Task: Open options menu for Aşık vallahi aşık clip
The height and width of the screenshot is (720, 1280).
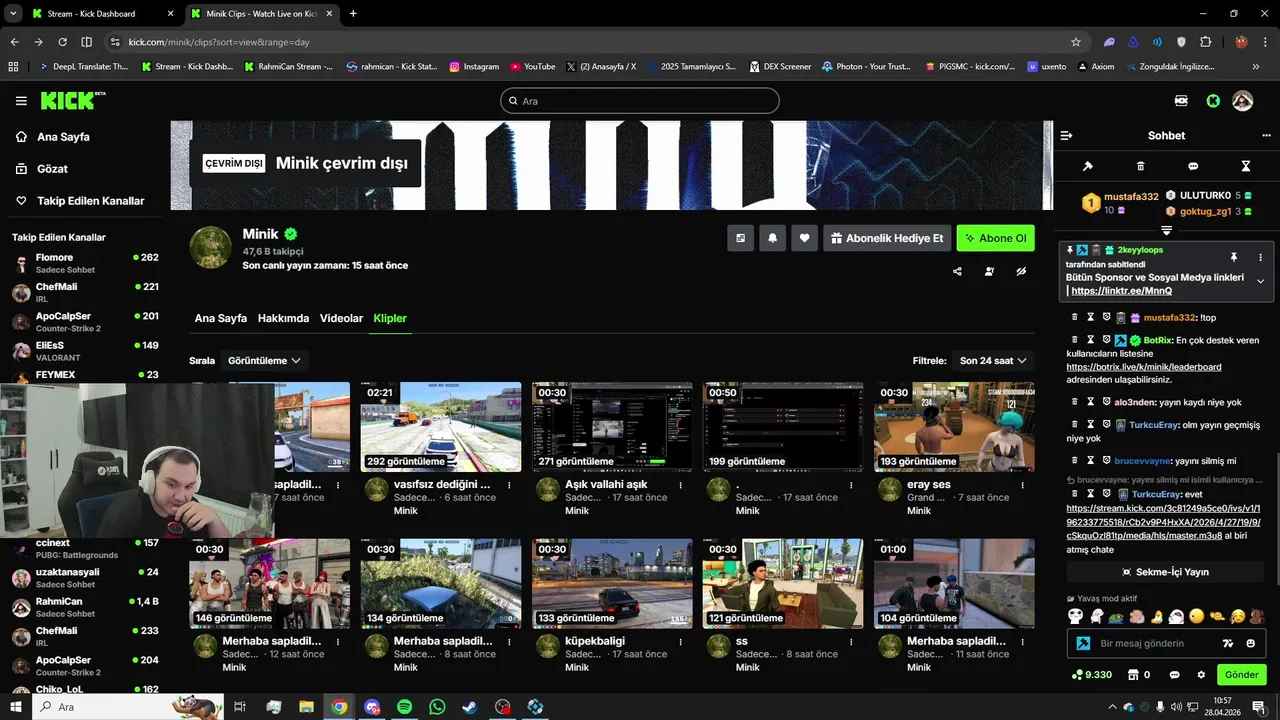Action: pos(680,485)
